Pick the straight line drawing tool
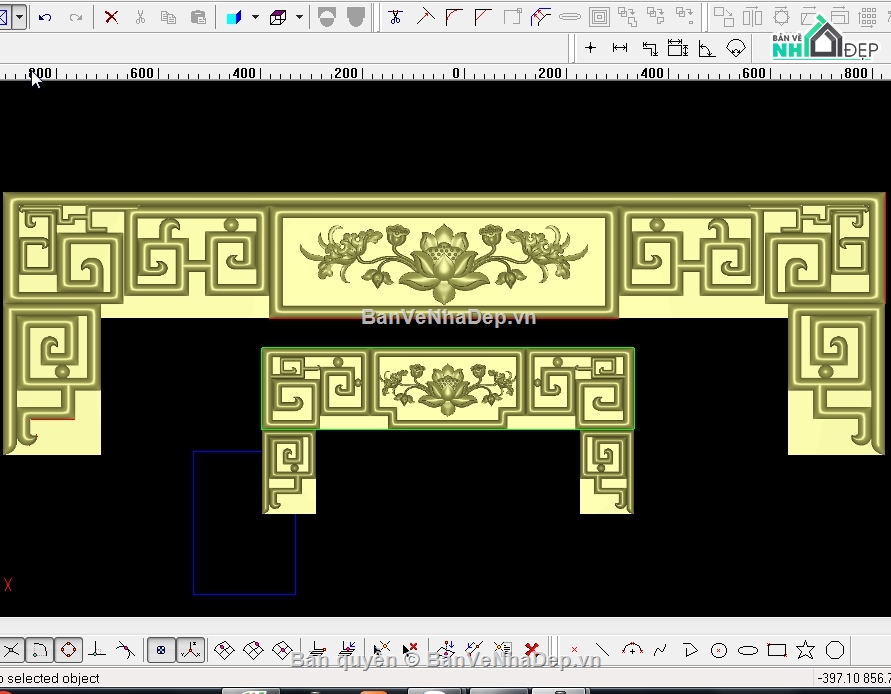Image resolution: width=891 pixels, height=694 pixels. (602, 651)
